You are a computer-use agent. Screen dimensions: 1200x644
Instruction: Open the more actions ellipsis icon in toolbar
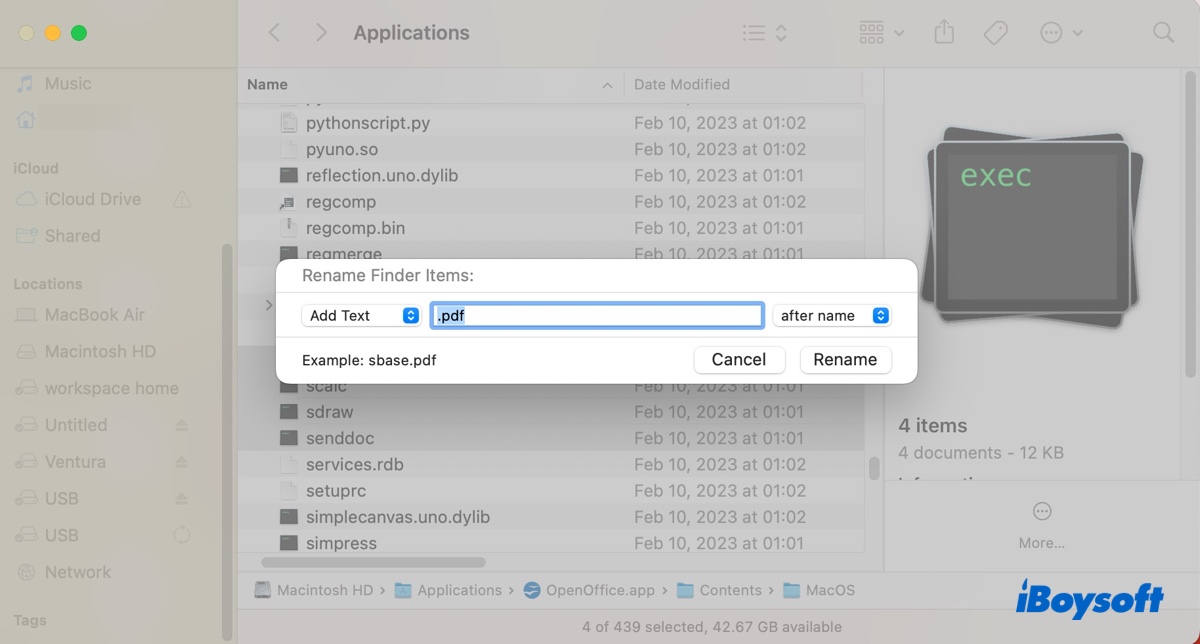(1053, 32)
